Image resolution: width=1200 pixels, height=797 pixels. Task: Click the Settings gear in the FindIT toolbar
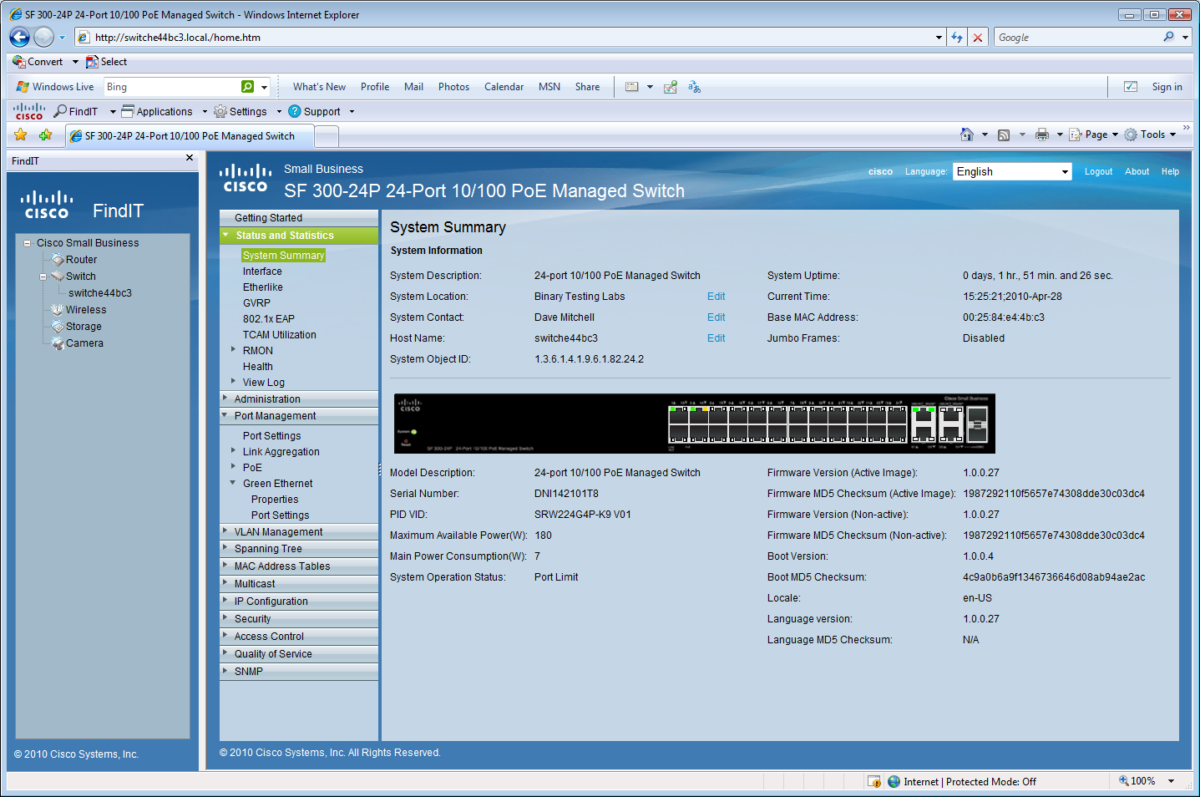tap(221, 111)
